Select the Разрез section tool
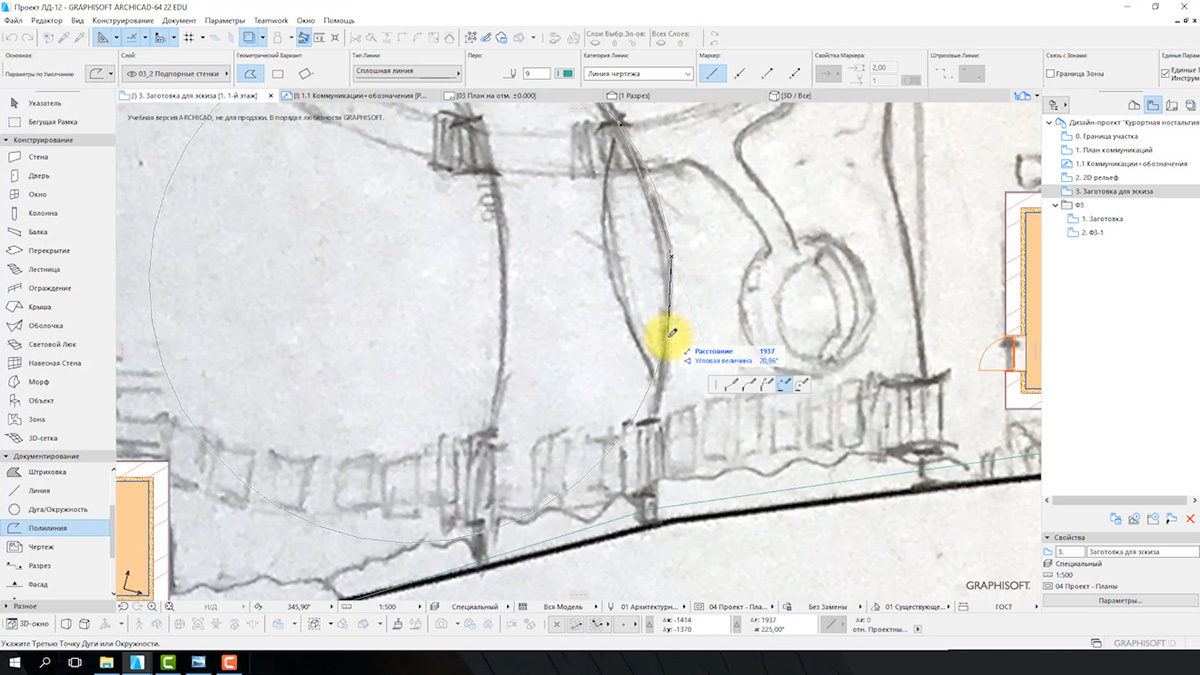 57,566
